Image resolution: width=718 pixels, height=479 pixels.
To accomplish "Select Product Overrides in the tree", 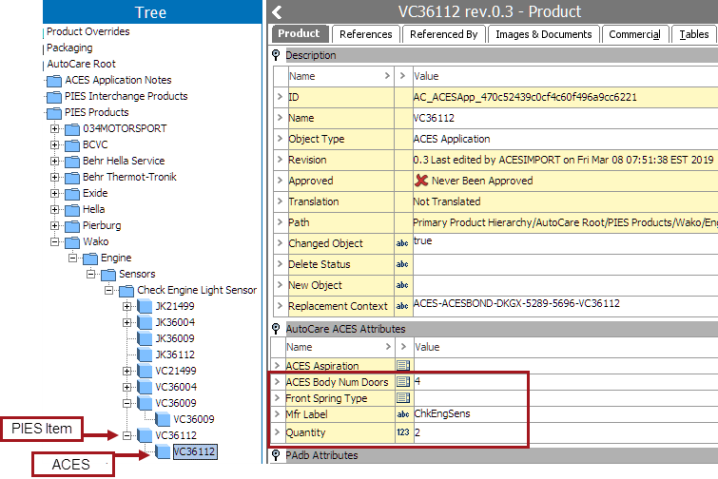I will (x=88, y=32).
